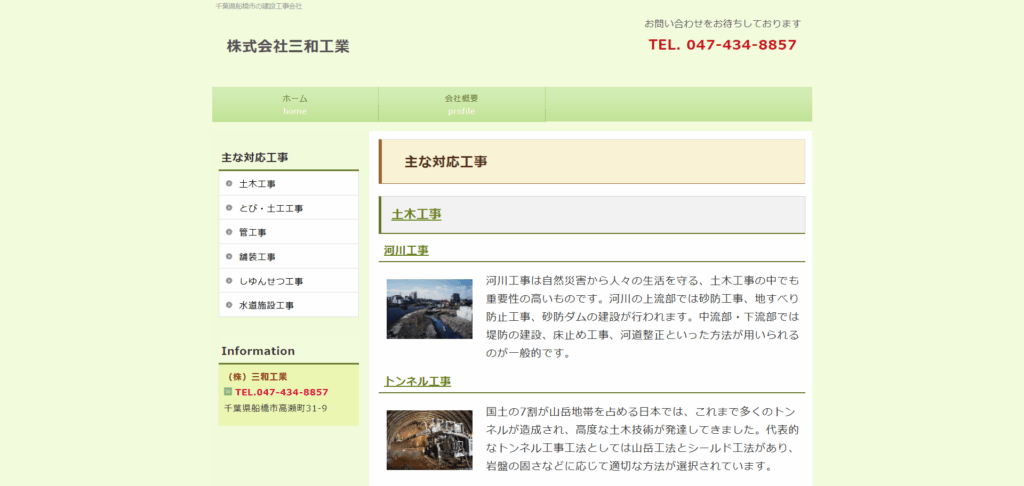
Task: Select しゅんせつ工事 in the sidebar menu
Action: click(x=270, y=281)
